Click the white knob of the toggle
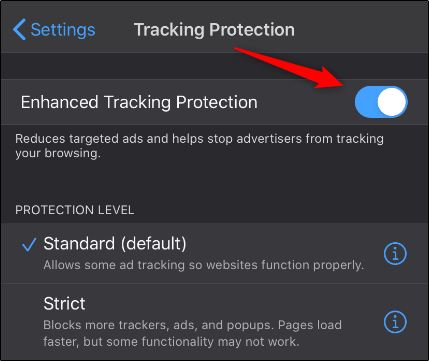429x361 pixels. pos(391,102)
